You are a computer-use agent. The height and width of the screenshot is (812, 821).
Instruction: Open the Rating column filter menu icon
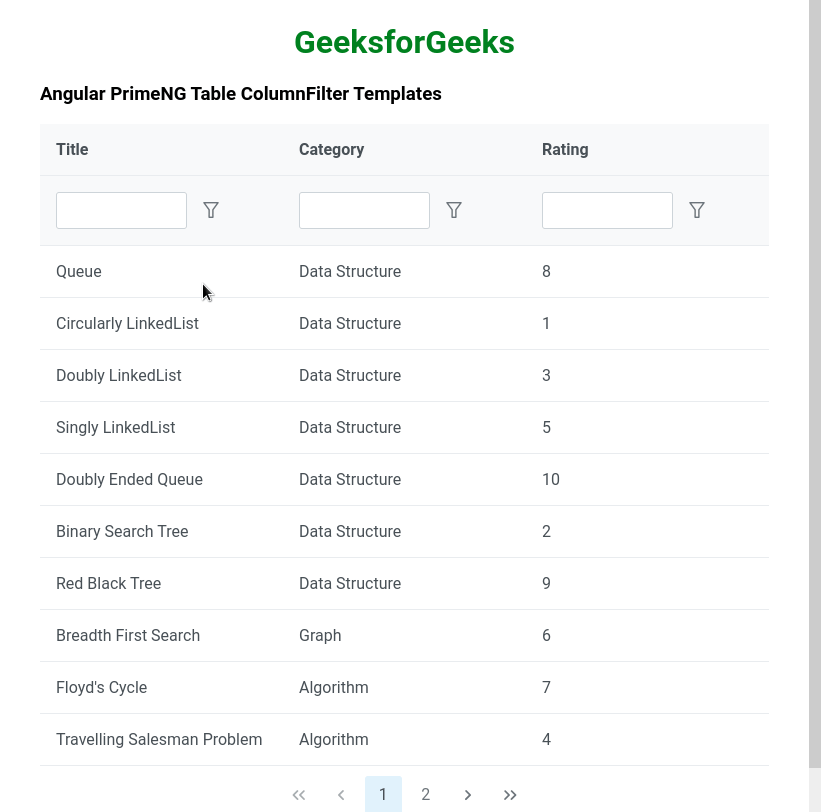(697, 210)
